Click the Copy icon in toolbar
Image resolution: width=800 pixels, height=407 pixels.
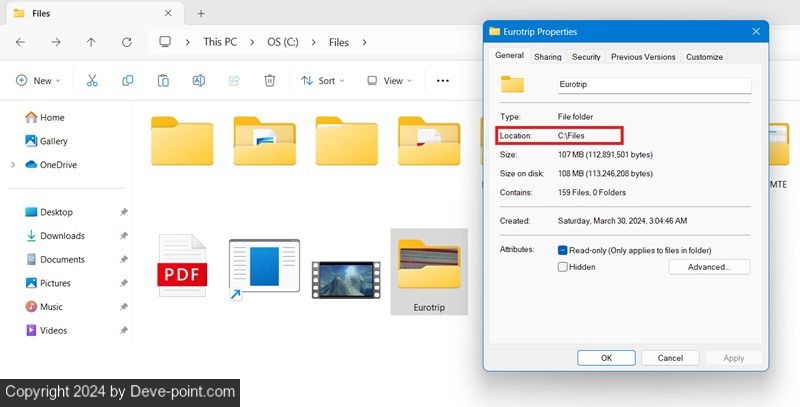click(x=127, y=80)
